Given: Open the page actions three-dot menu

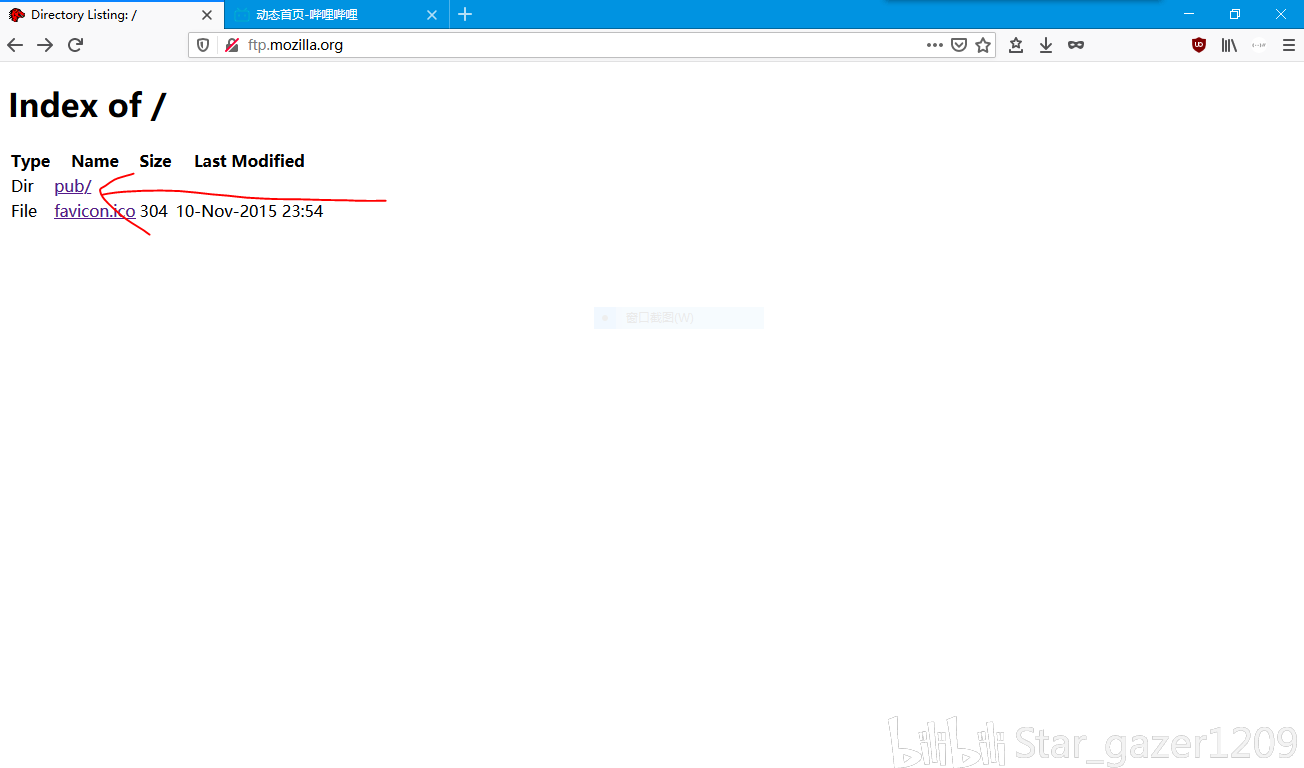Looking at the screenshot, I should pyautogui.click(x=935, y=45).
